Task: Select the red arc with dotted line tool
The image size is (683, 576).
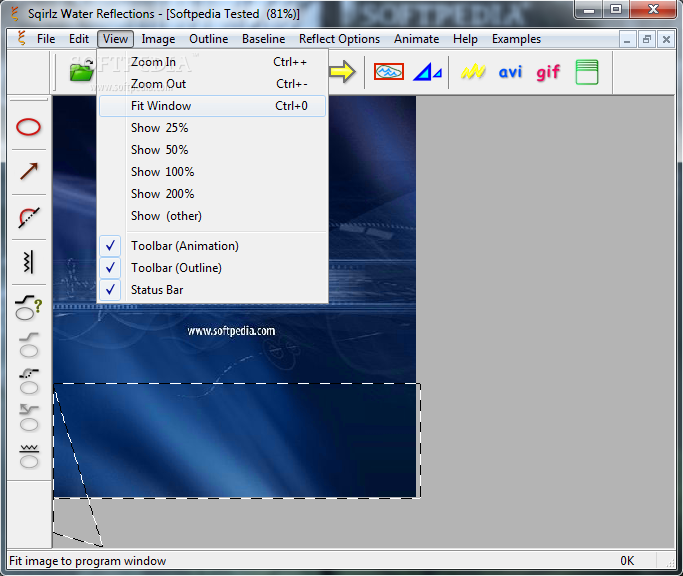Action: tap(29, 217)
